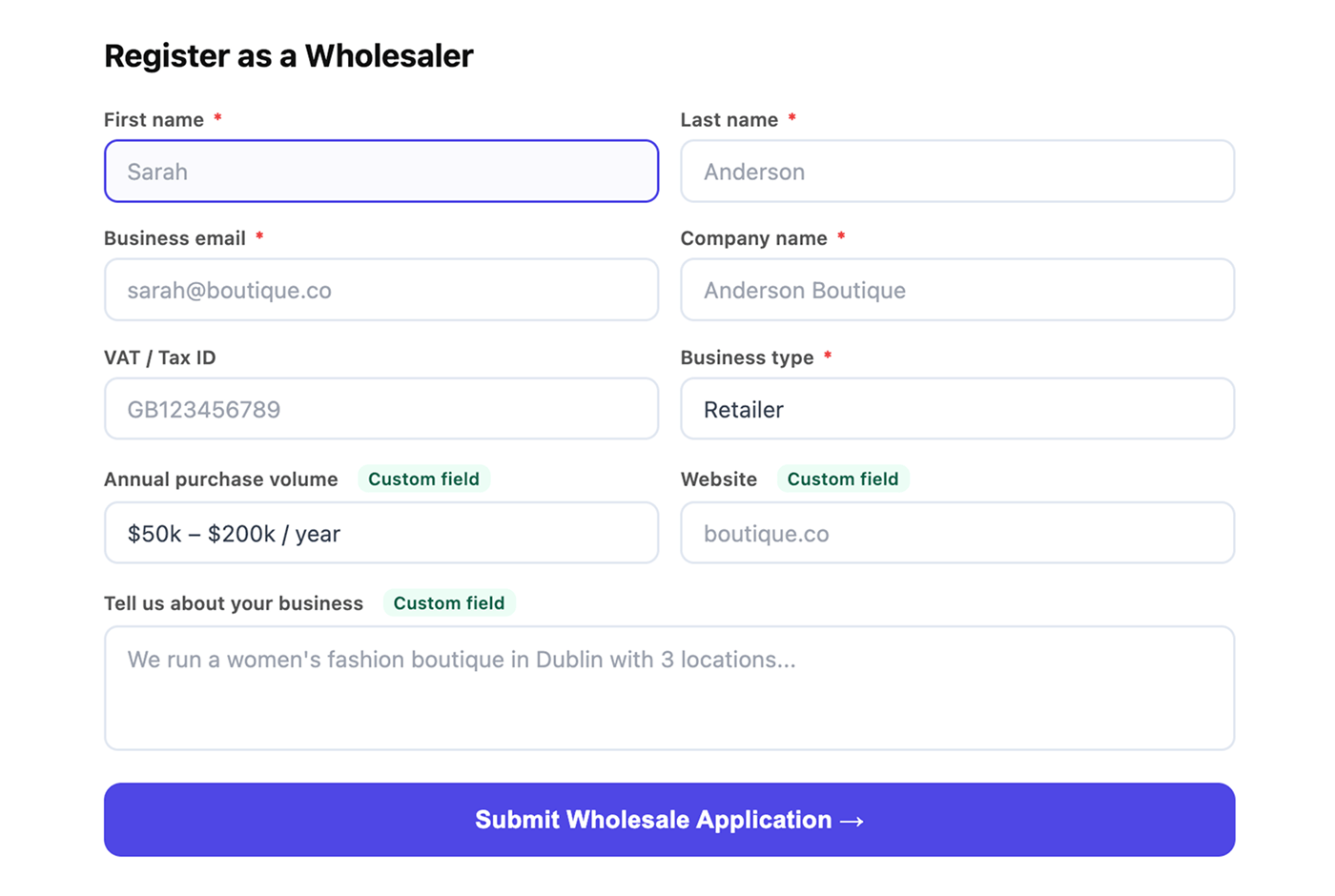Click the First name input field
This screenshot has width=1335, height=896.
[x=381, y=172]
